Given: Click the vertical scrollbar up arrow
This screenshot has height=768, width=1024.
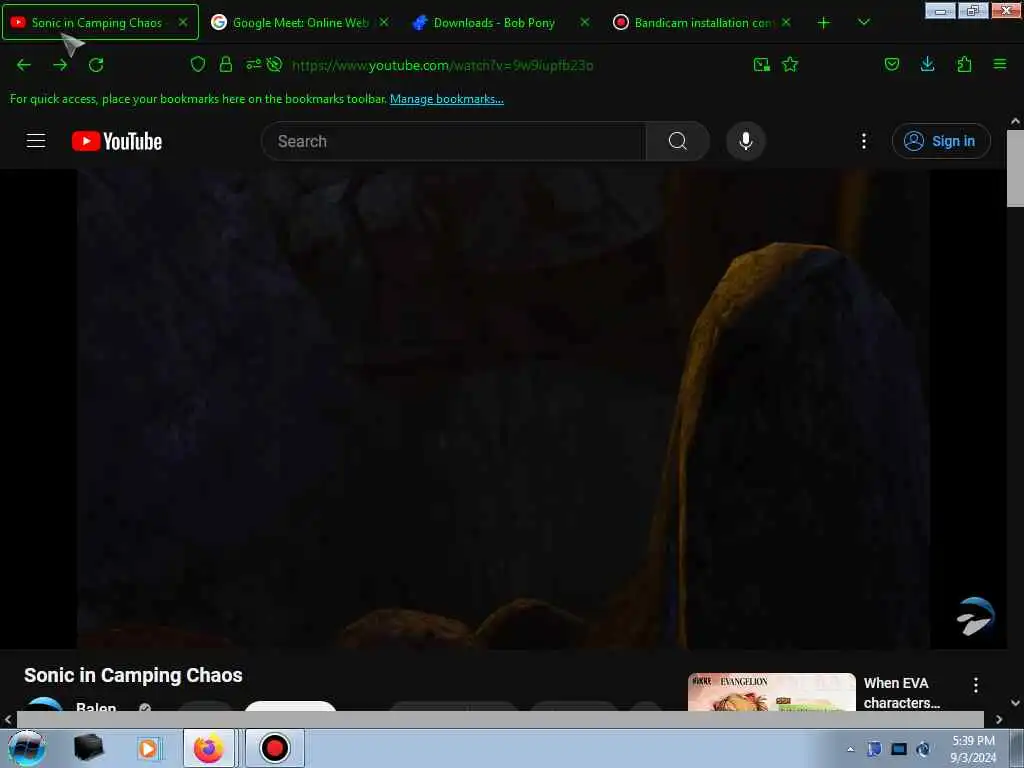Looking at the screenshot, I should (x=1015, y=121).
